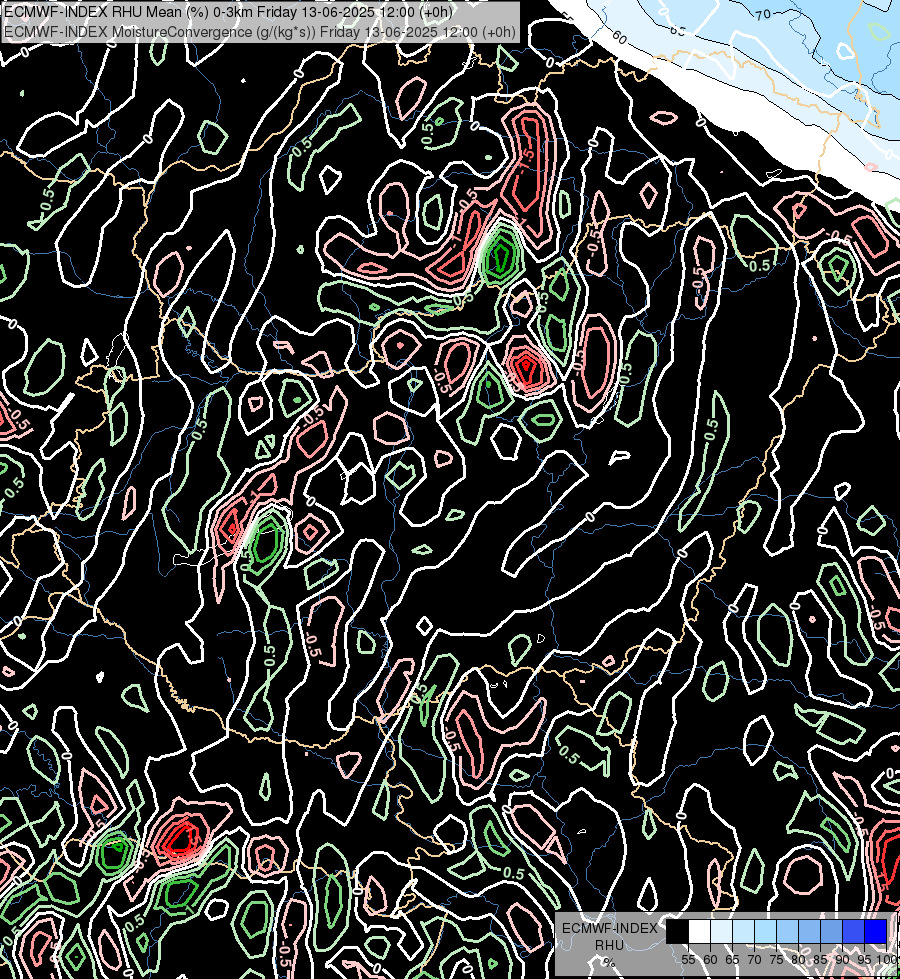
Task: Click the legend tick value 85
Action: click(x=820, y=960)
